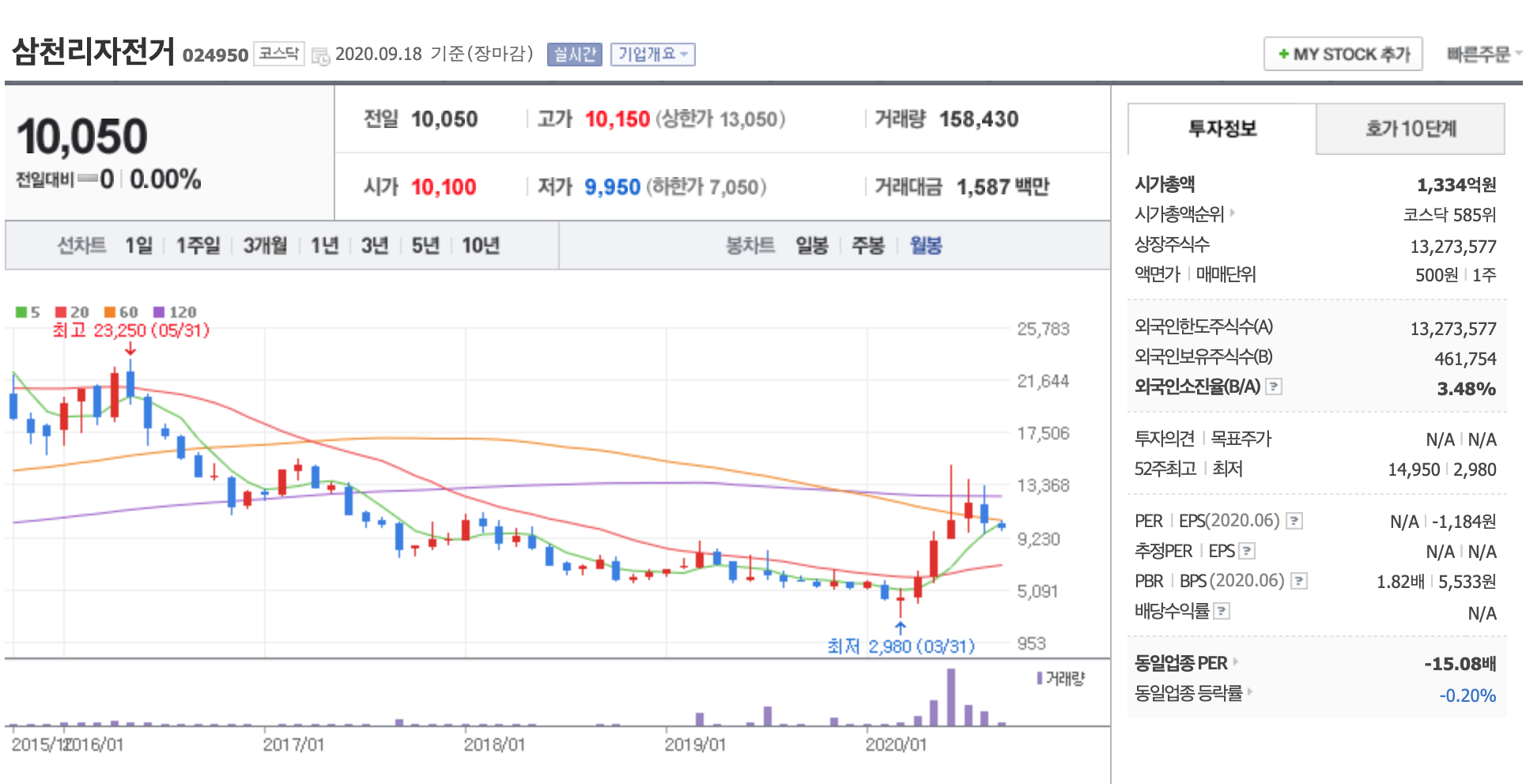1526x784 pixels.
Task: Click 52주최고 value 14,950
Action: pos(1415,469)
